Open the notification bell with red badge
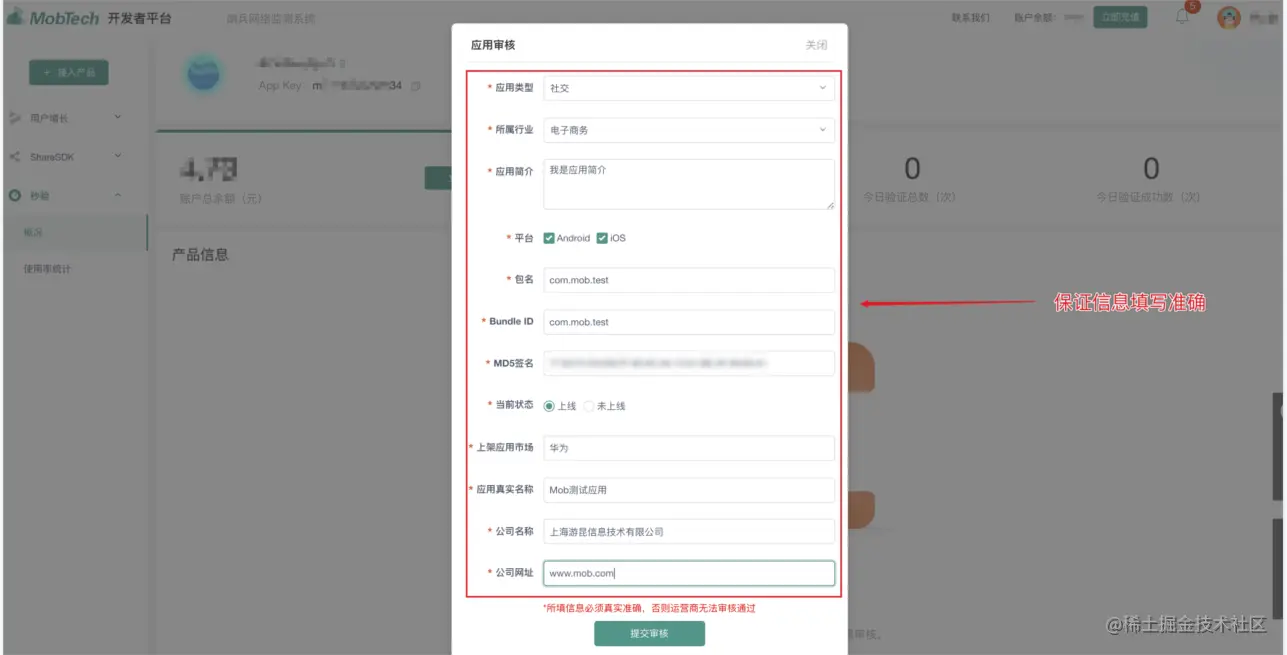The image size is (1287, 655). click(x=1180, y=18)
